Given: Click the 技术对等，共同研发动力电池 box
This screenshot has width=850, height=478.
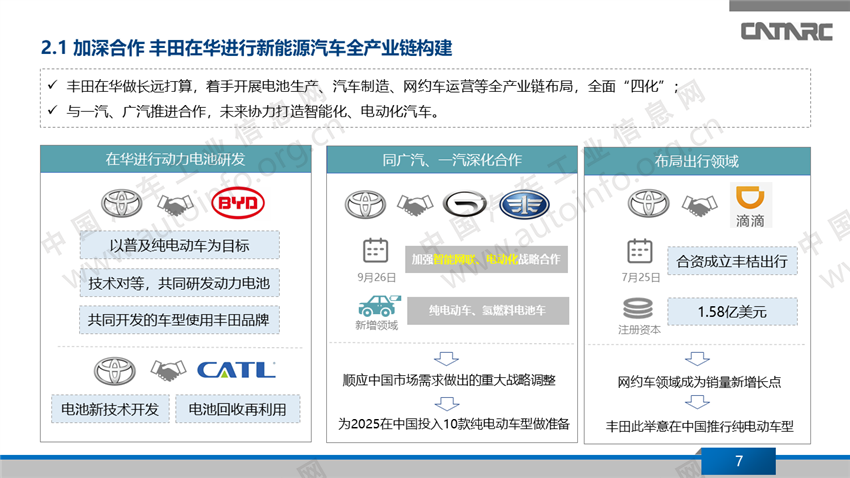Looking at the screenshot, I should click(180, 283).
